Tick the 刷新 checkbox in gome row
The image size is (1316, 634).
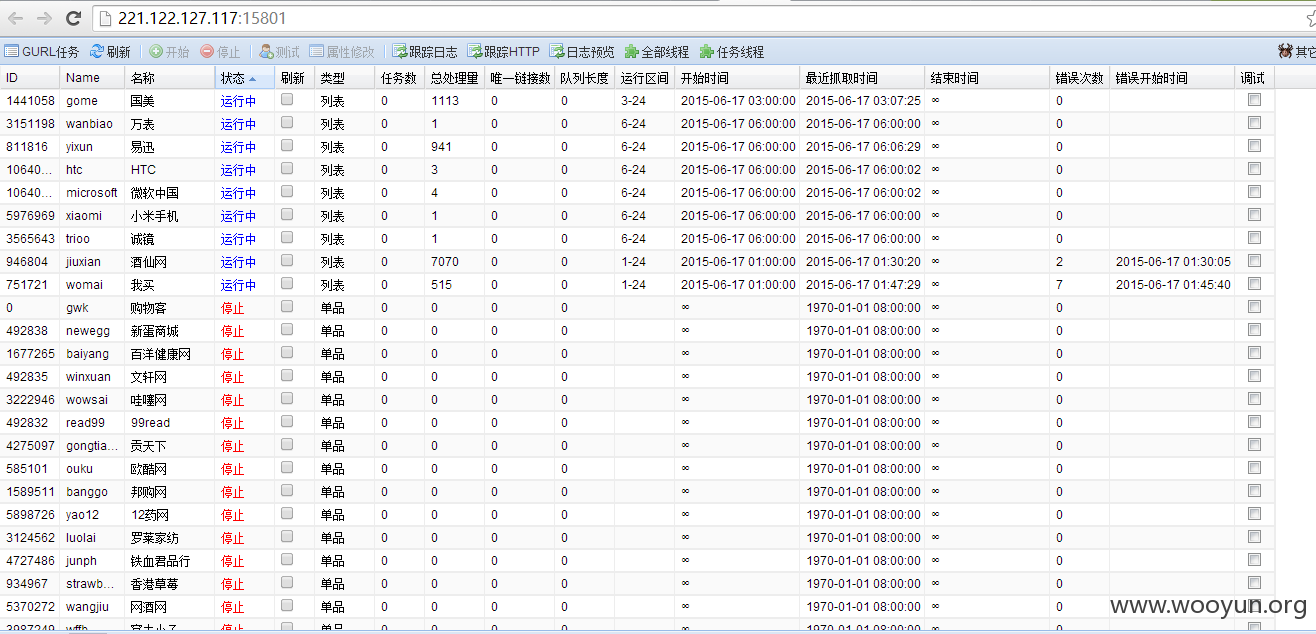[287, 100]
